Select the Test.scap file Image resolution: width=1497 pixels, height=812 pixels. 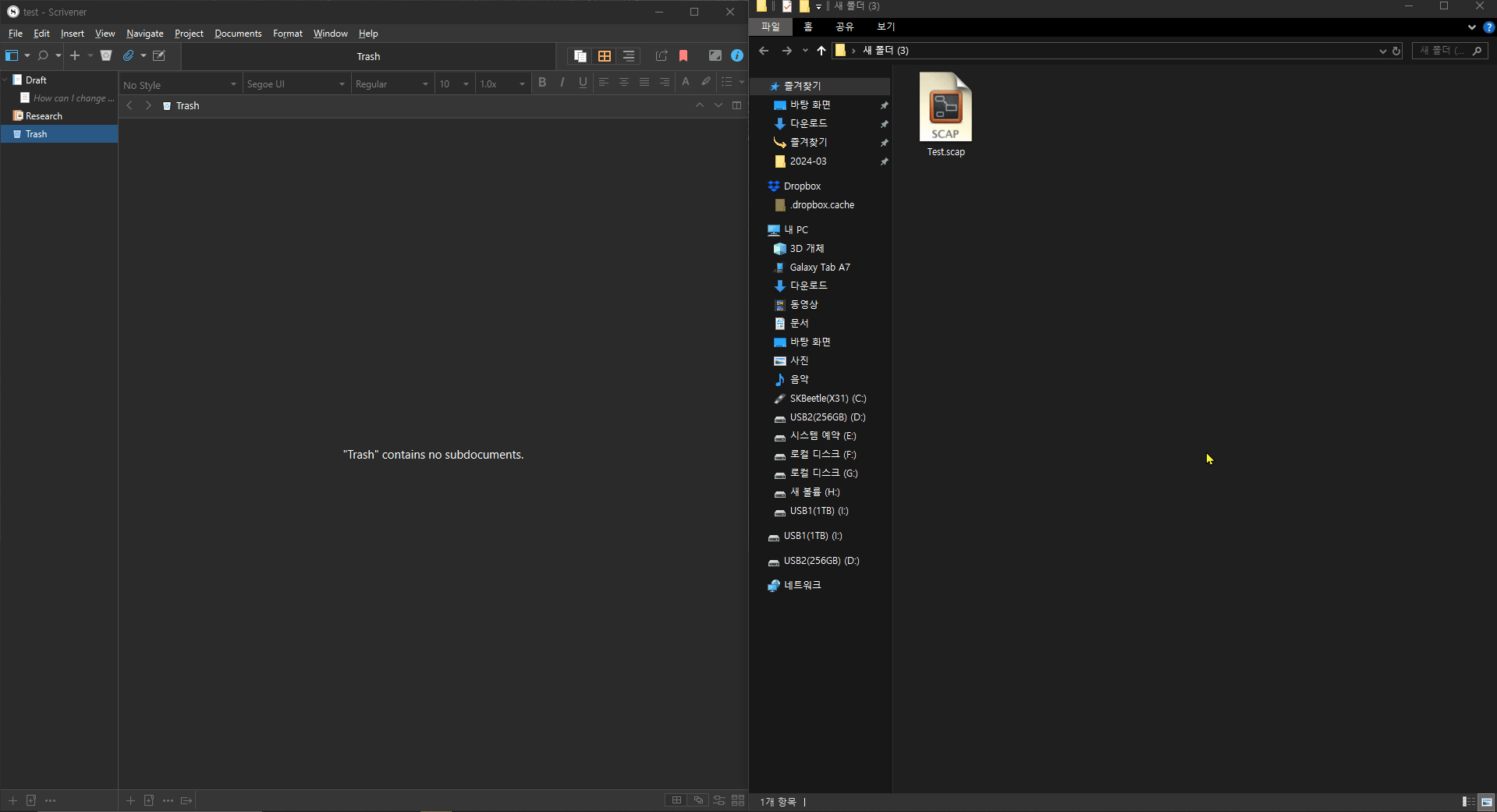pyautogui.click(x=945, y=115)
